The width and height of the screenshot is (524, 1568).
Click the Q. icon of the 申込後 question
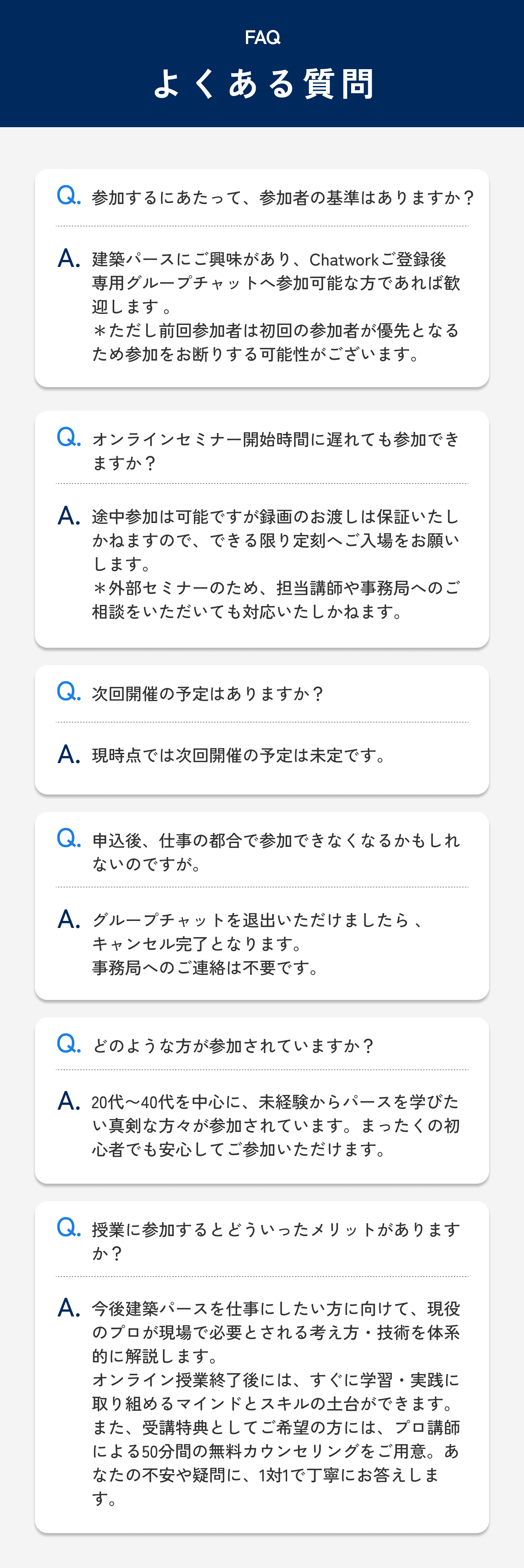68,839
